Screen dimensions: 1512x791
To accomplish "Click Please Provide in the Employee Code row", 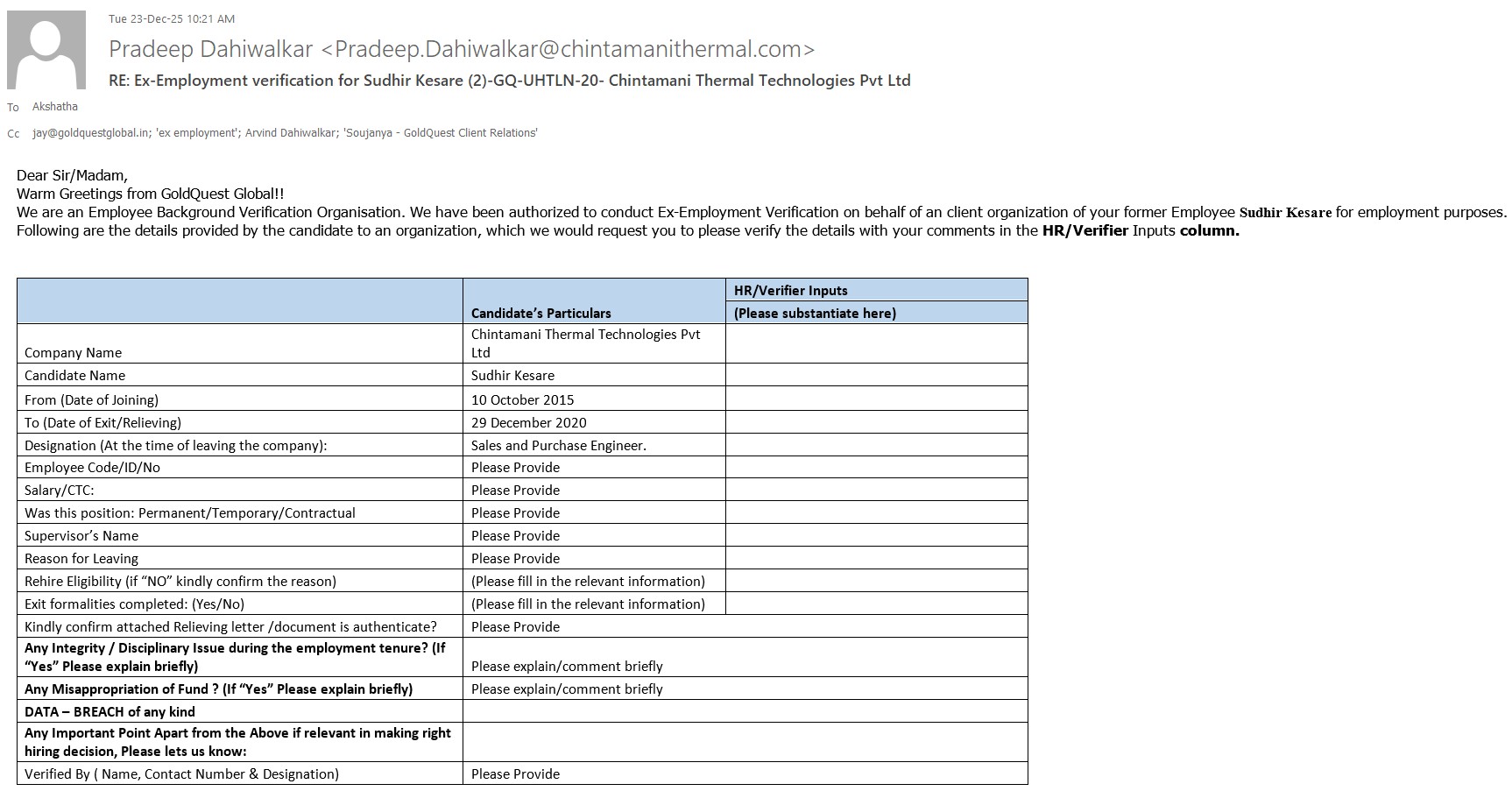I will point(515,467).
